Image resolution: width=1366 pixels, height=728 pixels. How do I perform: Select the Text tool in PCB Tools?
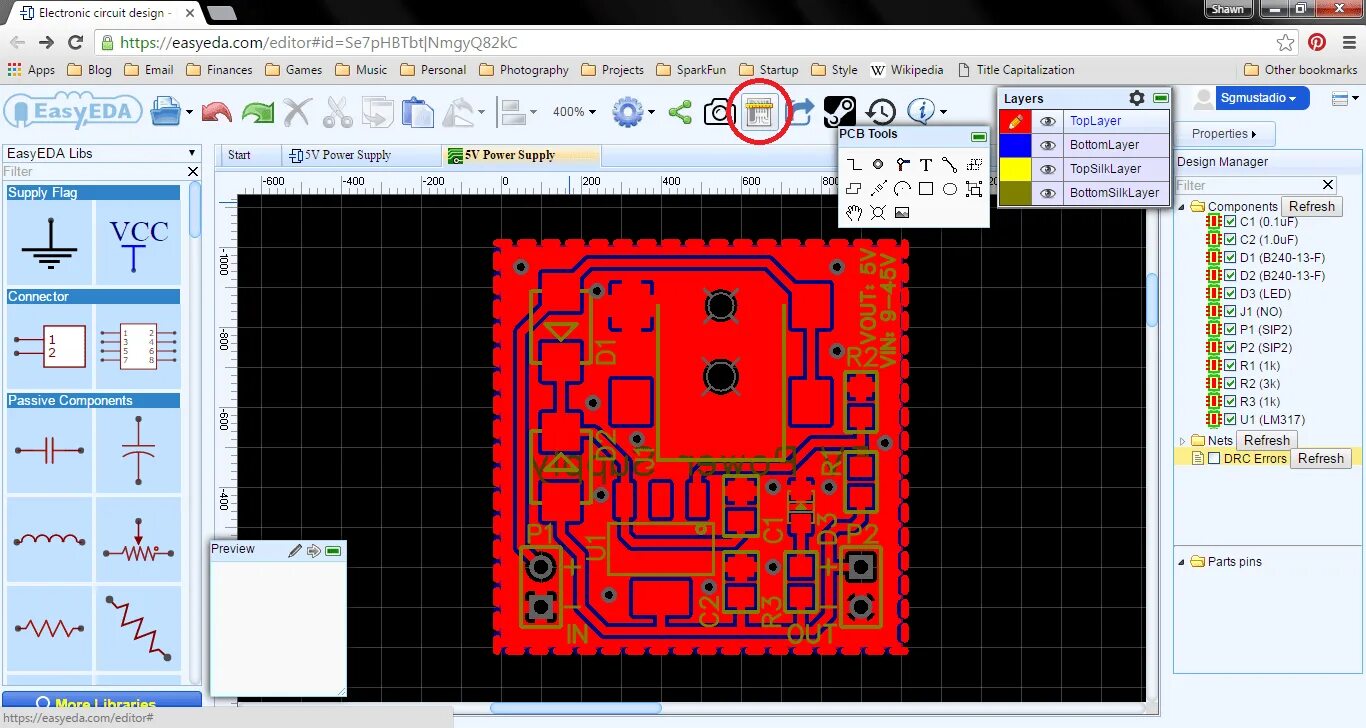[926, 164]
